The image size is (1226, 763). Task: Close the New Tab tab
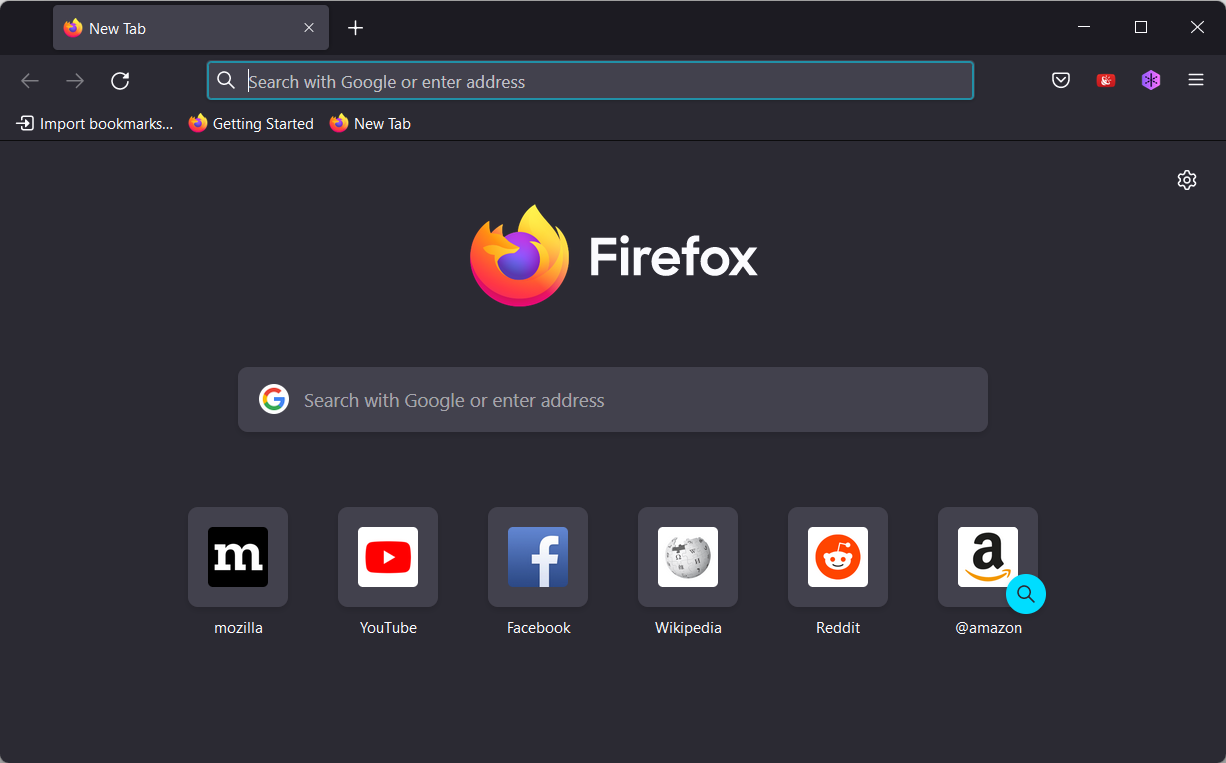tap(309, 28)
